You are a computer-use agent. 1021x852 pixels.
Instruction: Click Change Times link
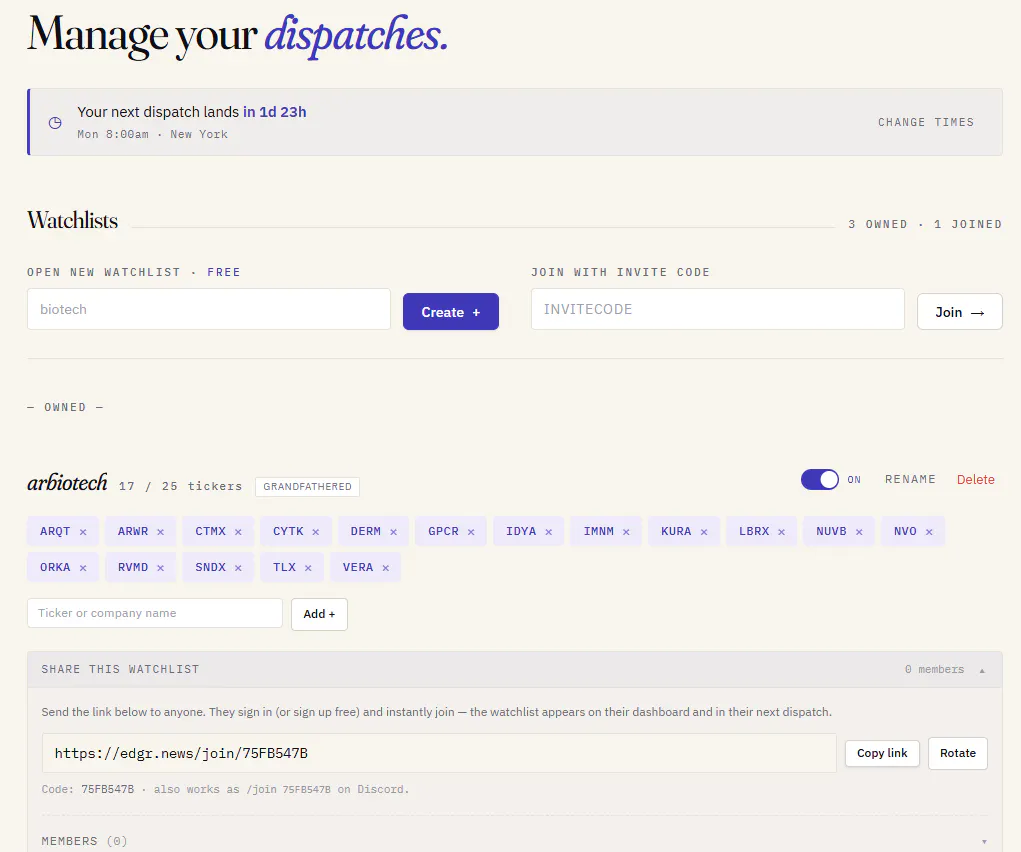click(925, 122)
